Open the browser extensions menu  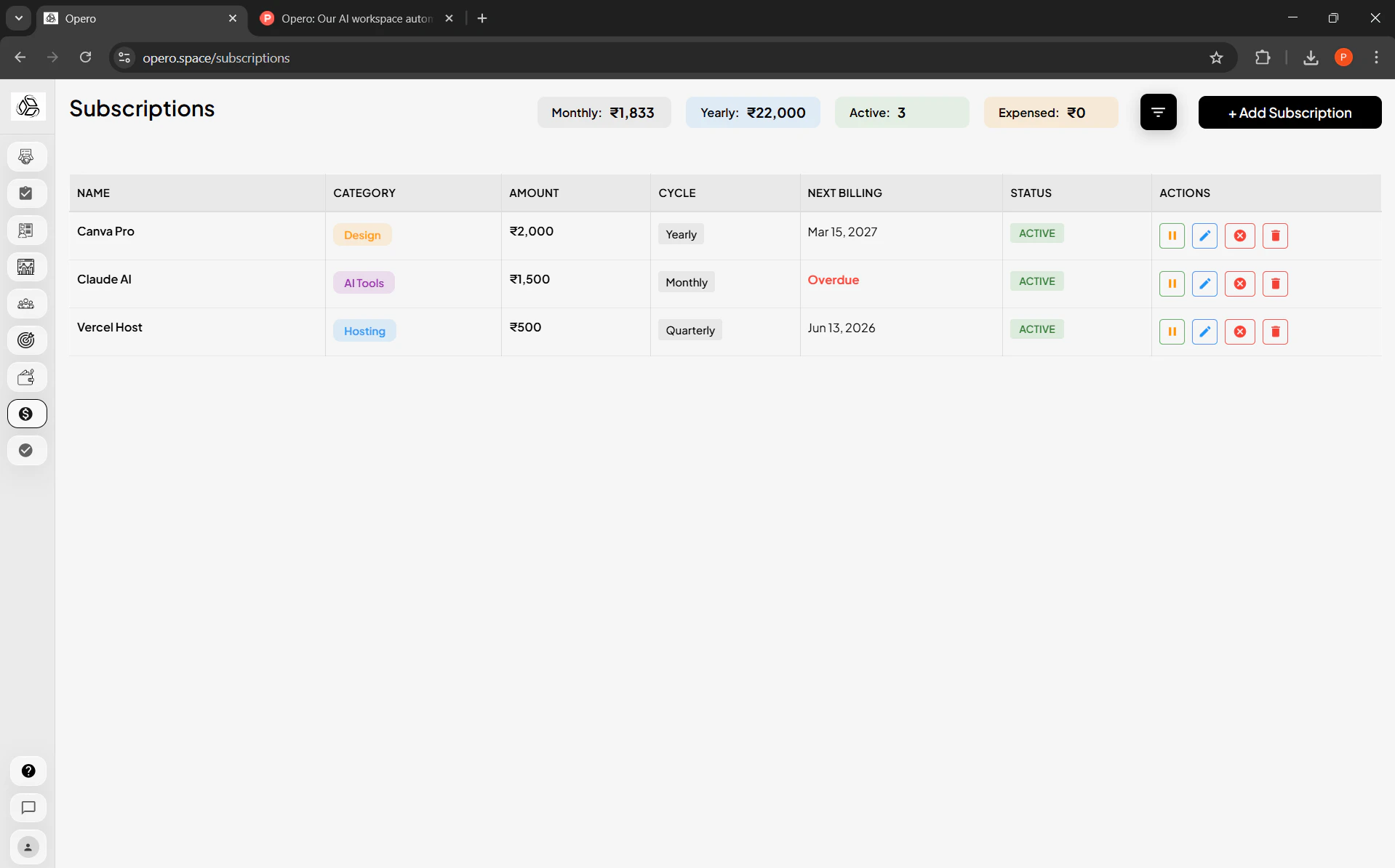1263,57
